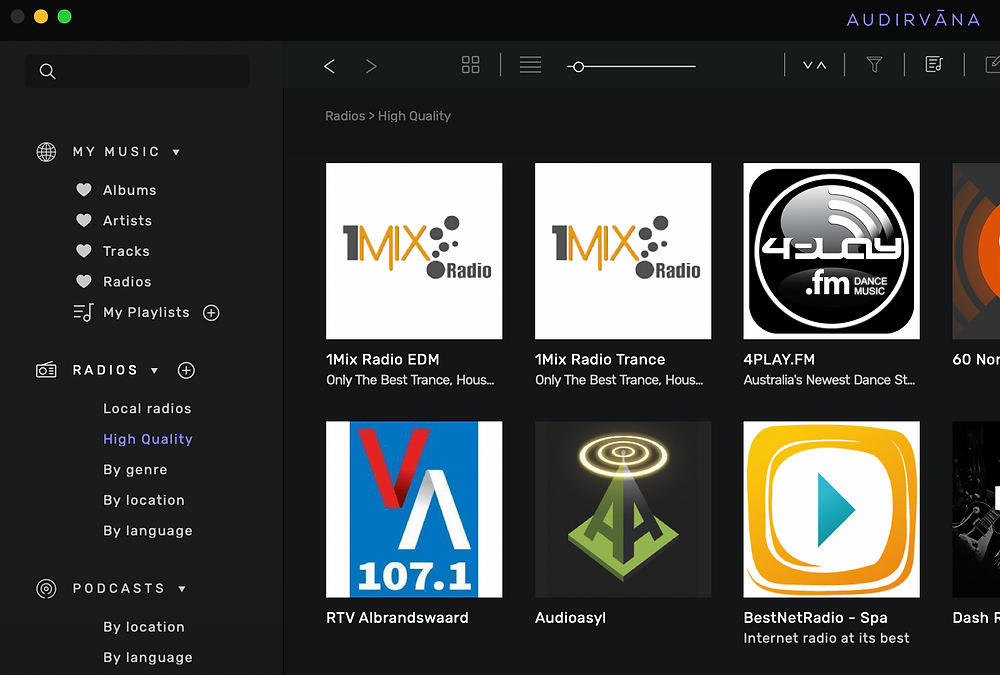Browse podcasts By language
1000x675 pixels.
[148, 658]
